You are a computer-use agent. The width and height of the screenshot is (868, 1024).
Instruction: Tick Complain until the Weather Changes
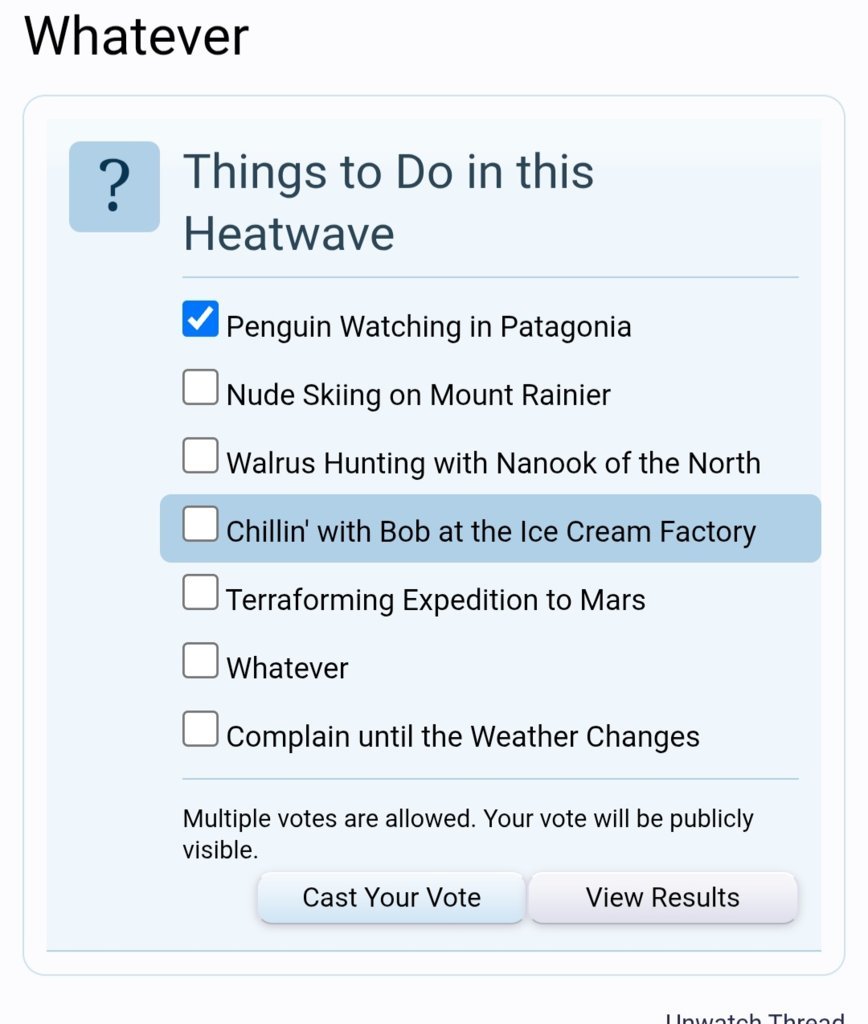[201, 729]
